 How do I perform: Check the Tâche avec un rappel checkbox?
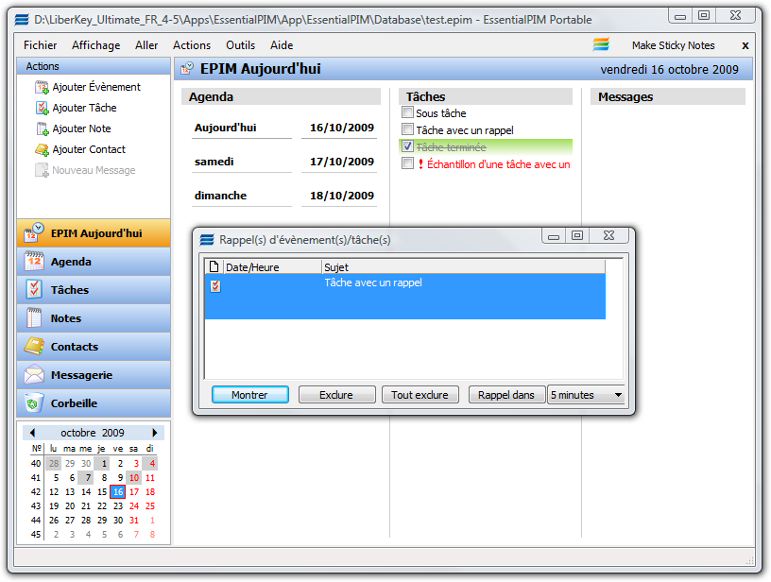point(407,129)
